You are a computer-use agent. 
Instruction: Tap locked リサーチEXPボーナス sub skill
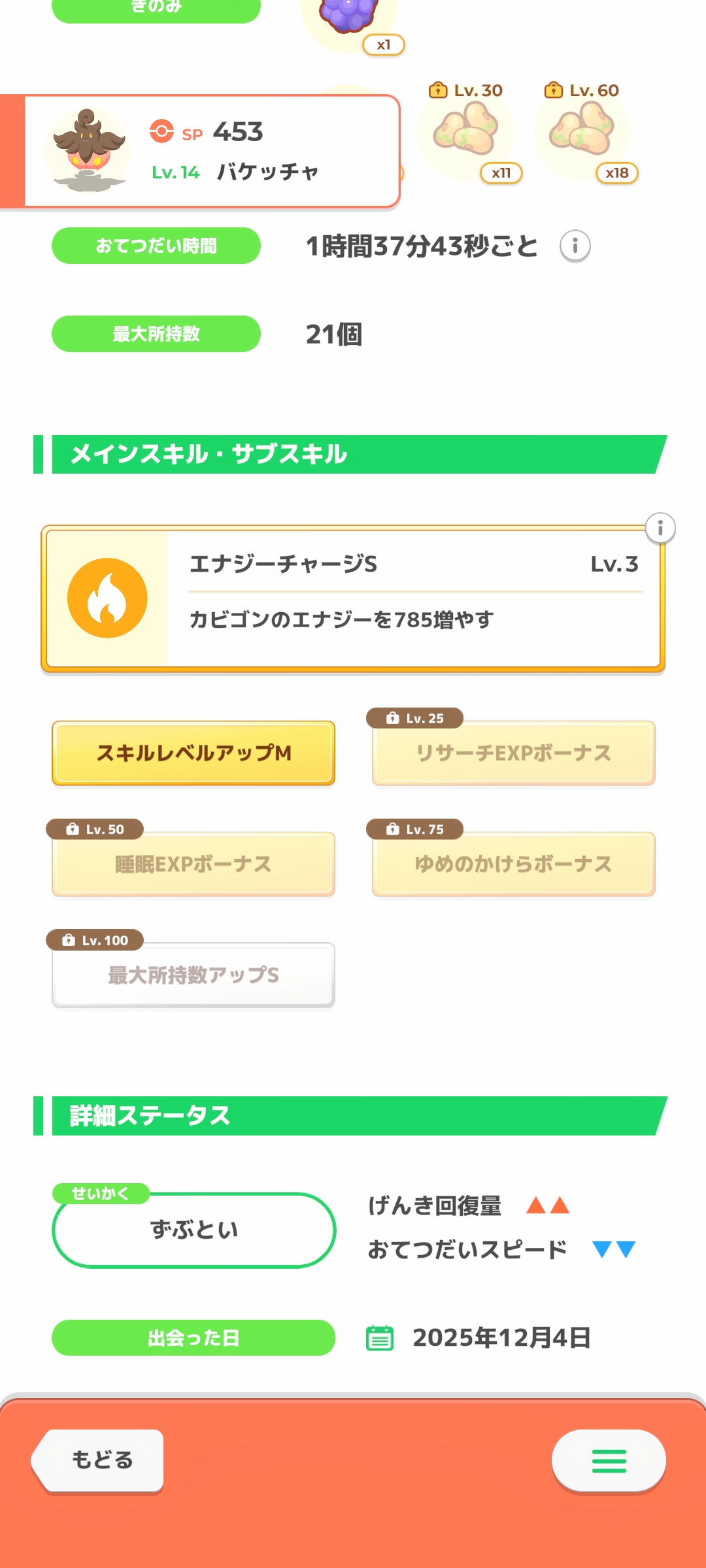tap(514, 753)
